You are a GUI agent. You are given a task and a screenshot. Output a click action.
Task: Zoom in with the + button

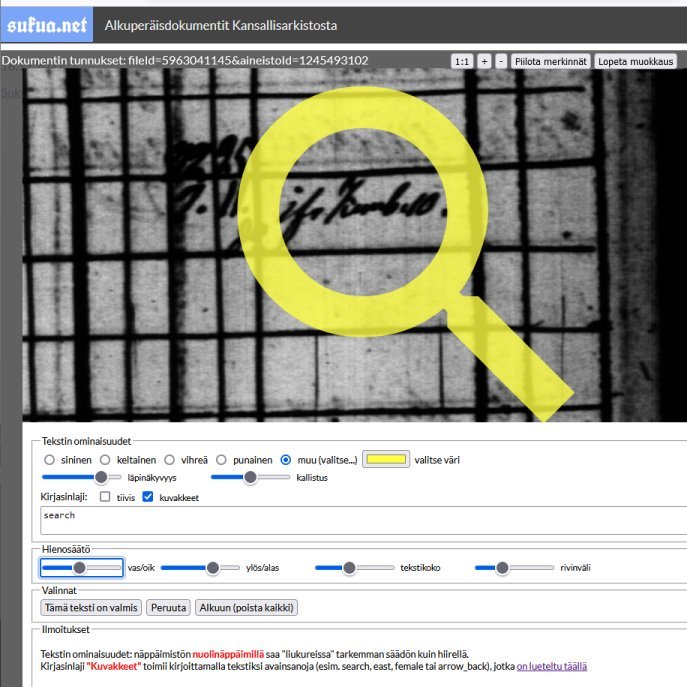tap(484, 61)
